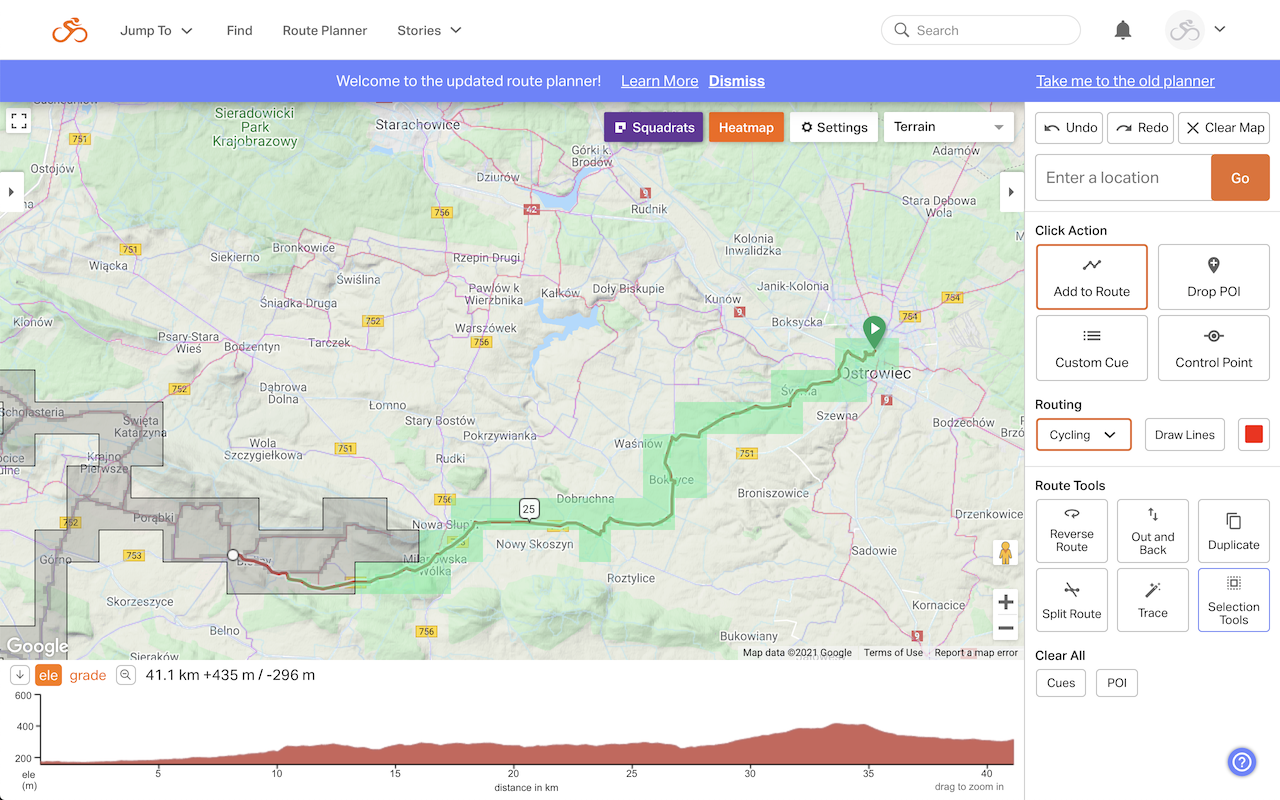
Task: Open the red route color swatch
Action: click(x=1254, y=435)
